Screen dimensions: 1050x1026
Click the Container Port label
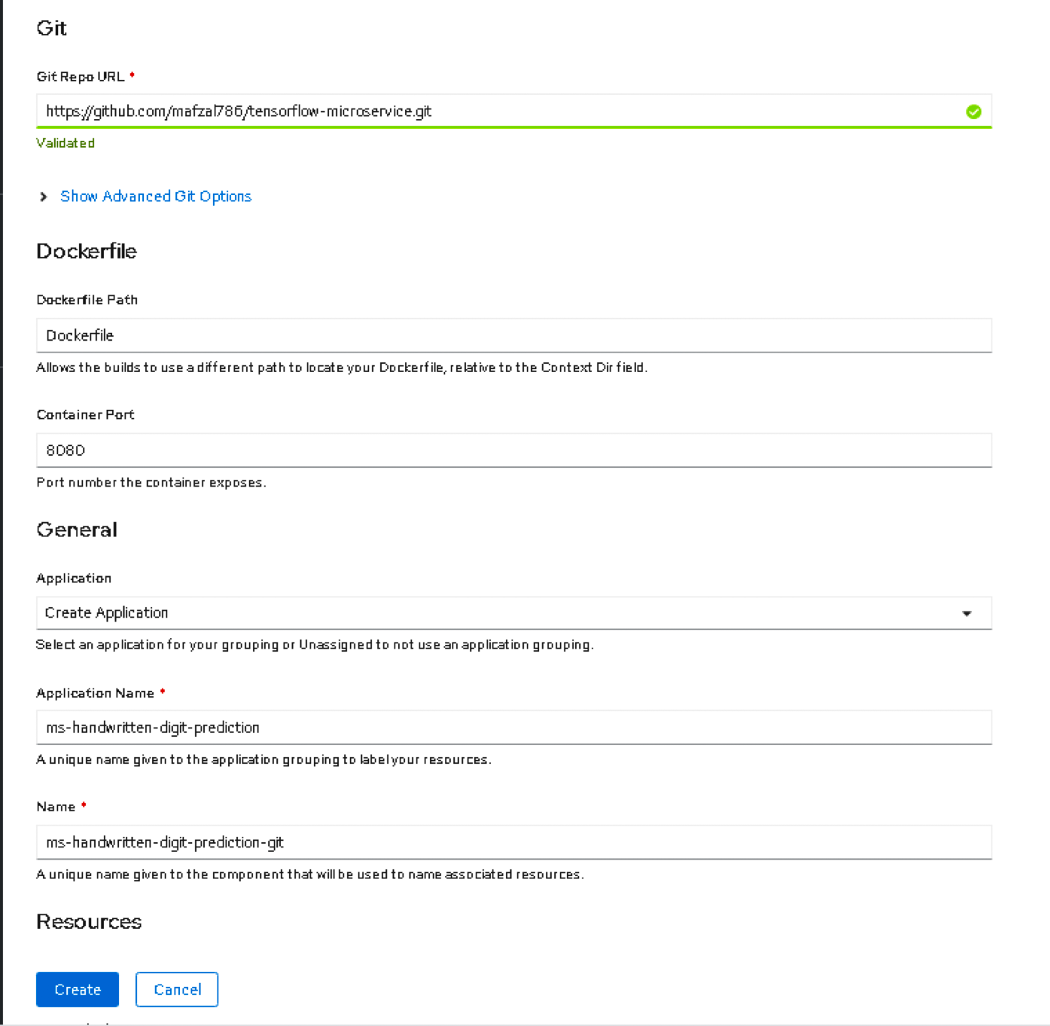(85, 414)
